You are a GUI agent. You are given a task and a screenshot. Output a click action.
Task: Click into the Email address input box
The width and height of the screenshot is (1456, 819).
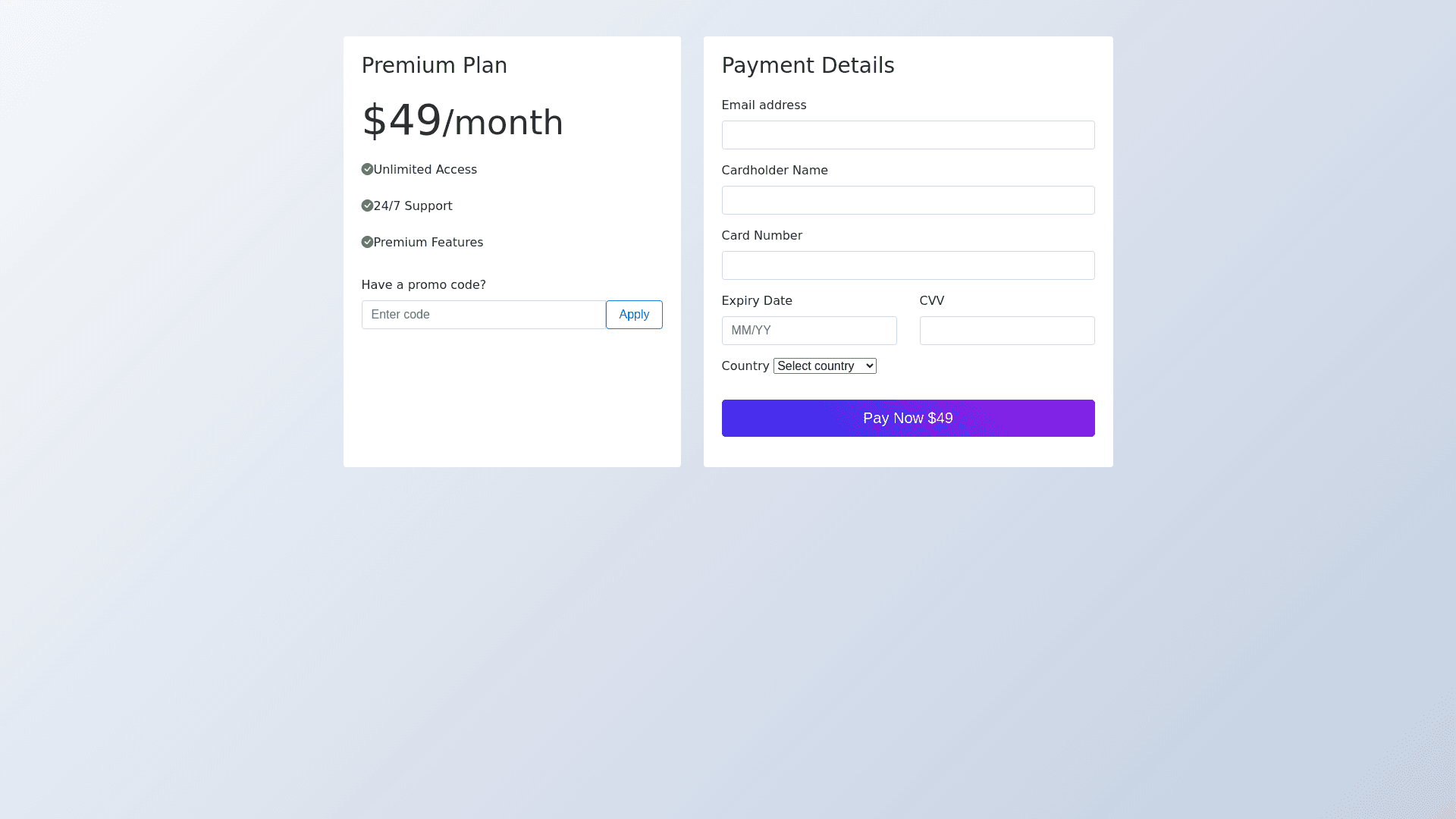click(x=908, y=135)
